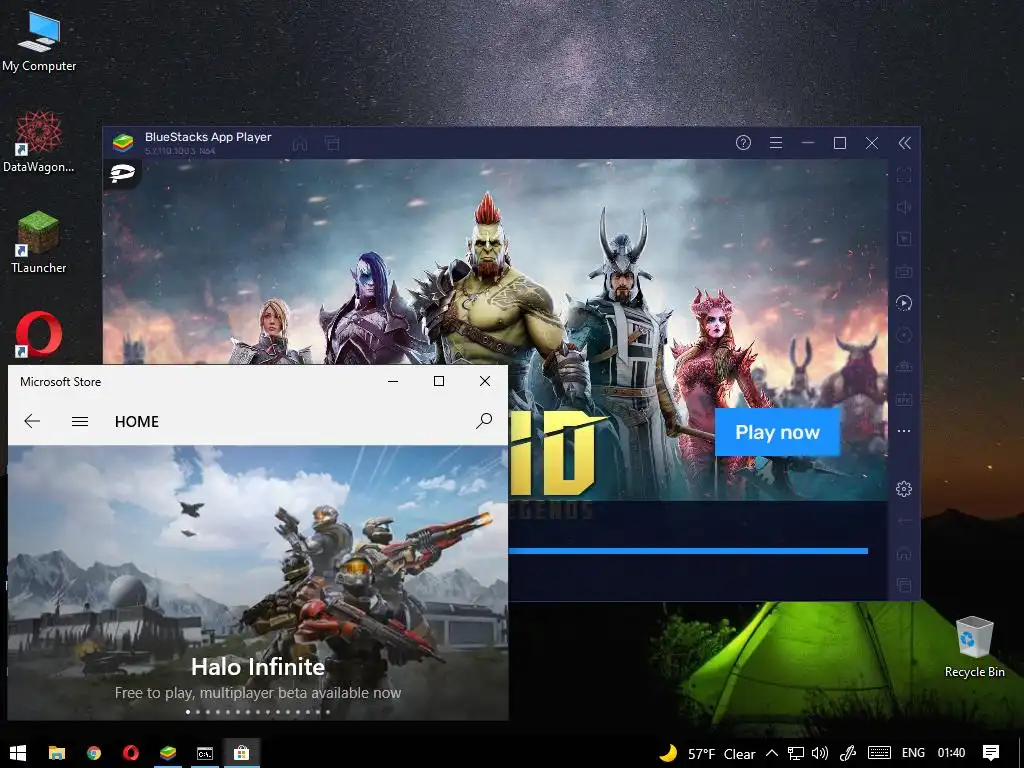Change the ENG input language
1024x768 pixels.
(x=913, y=753)
